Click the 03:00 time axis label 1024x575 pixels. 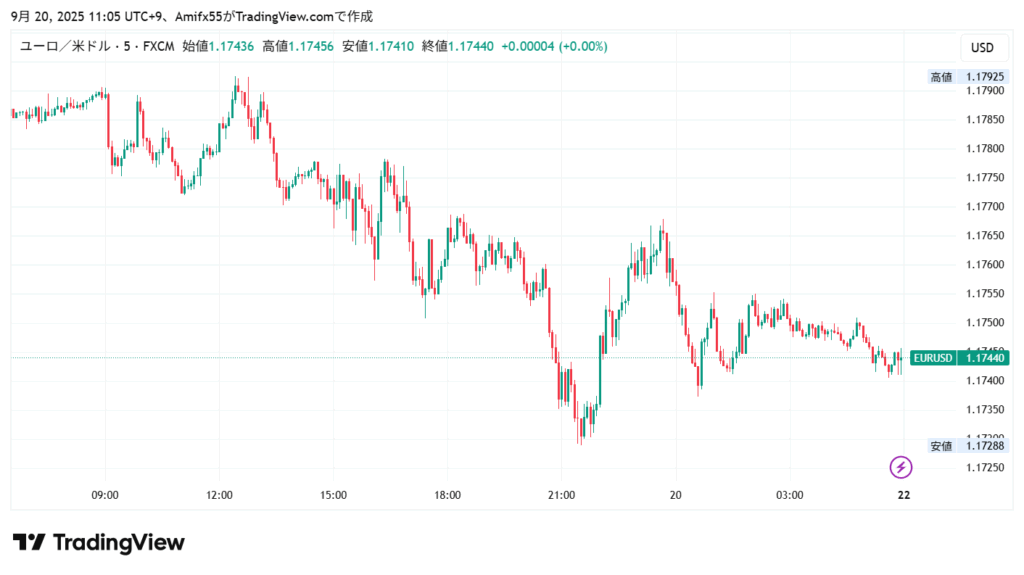tap(790, 495)
